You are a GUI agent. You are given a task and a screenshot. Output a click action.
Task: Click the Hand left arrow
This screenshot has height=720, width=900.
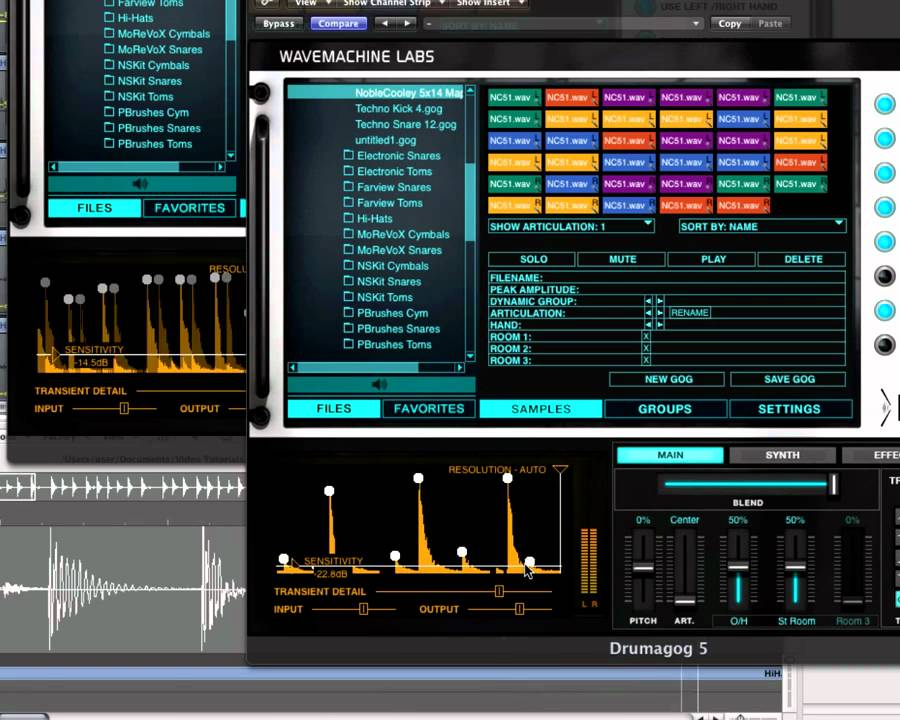click(648, 325)
